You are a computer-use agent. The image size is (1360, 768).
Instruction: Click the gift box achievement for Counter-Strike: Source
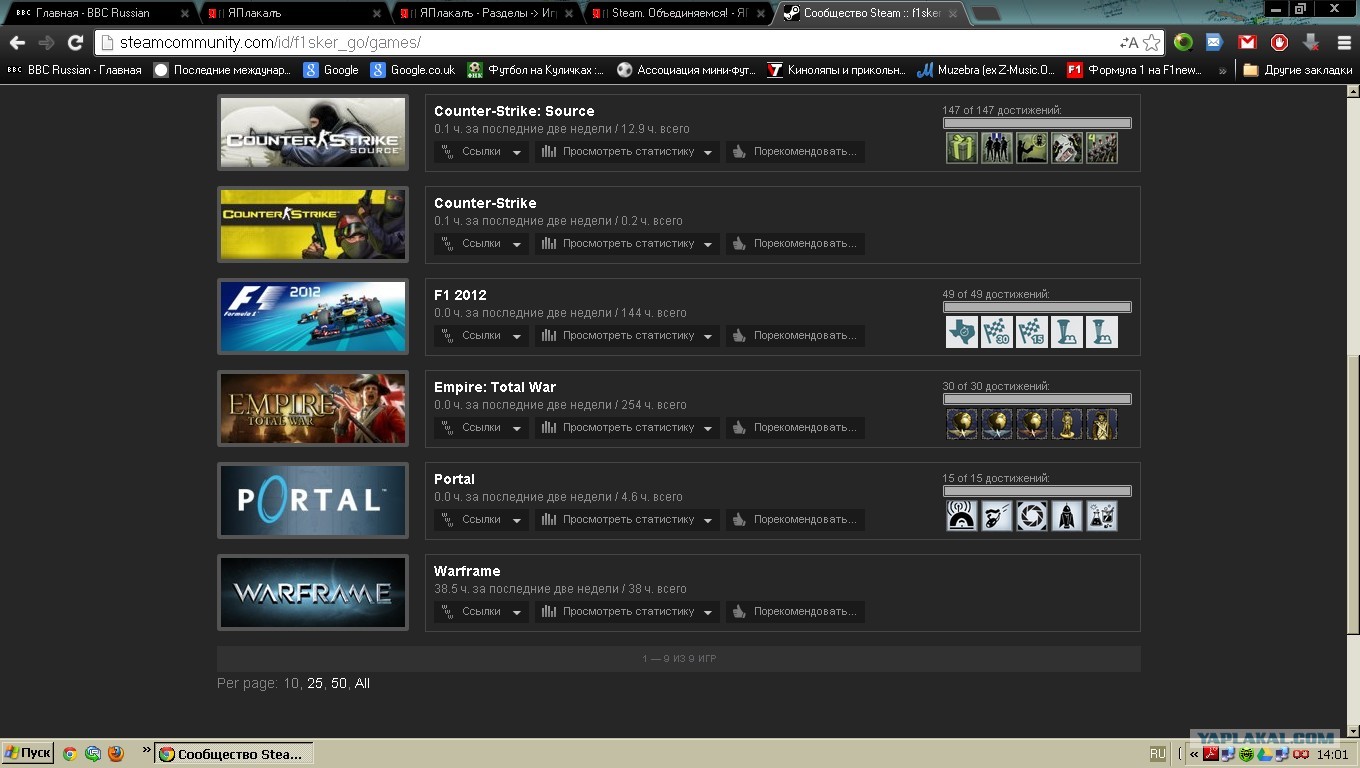pos(962,148)
